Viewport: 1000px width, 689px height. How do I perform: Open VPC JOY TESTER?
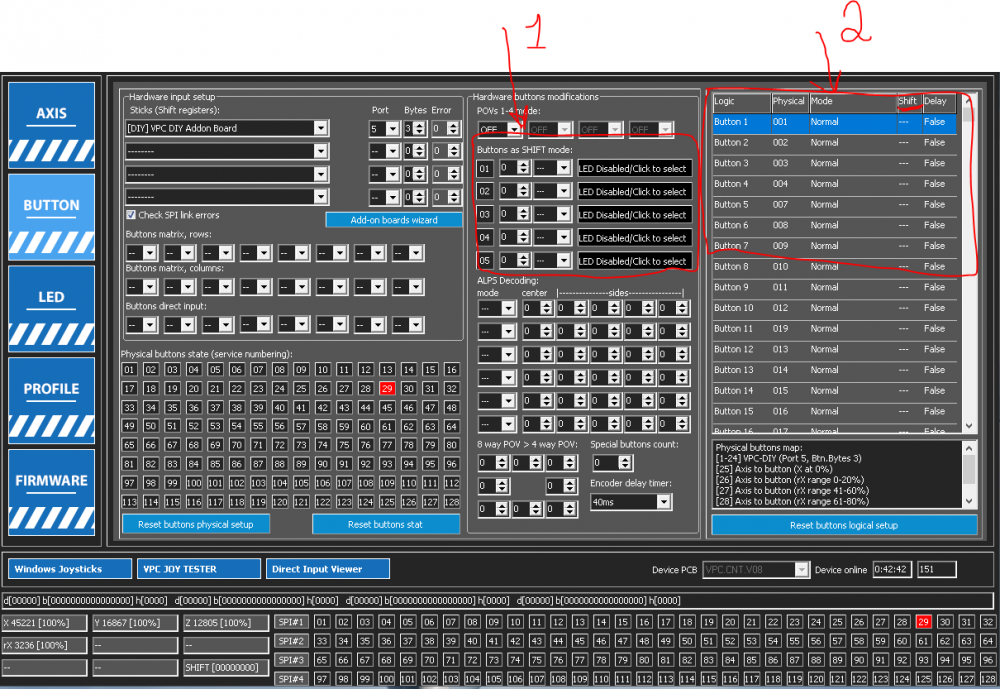click(199, 569)
